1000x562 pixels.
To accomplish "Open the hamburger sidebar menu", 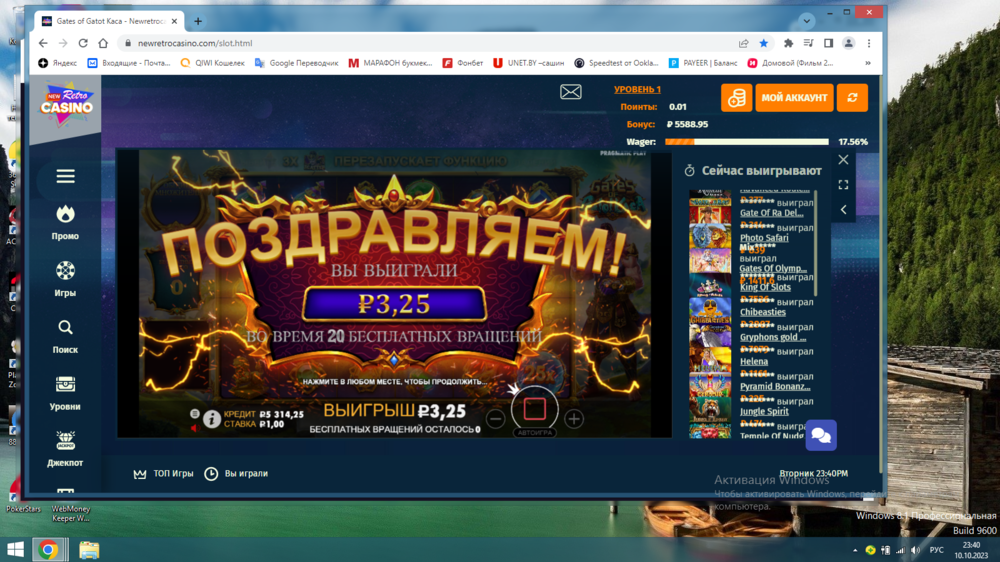I will [x=65, y=177].
